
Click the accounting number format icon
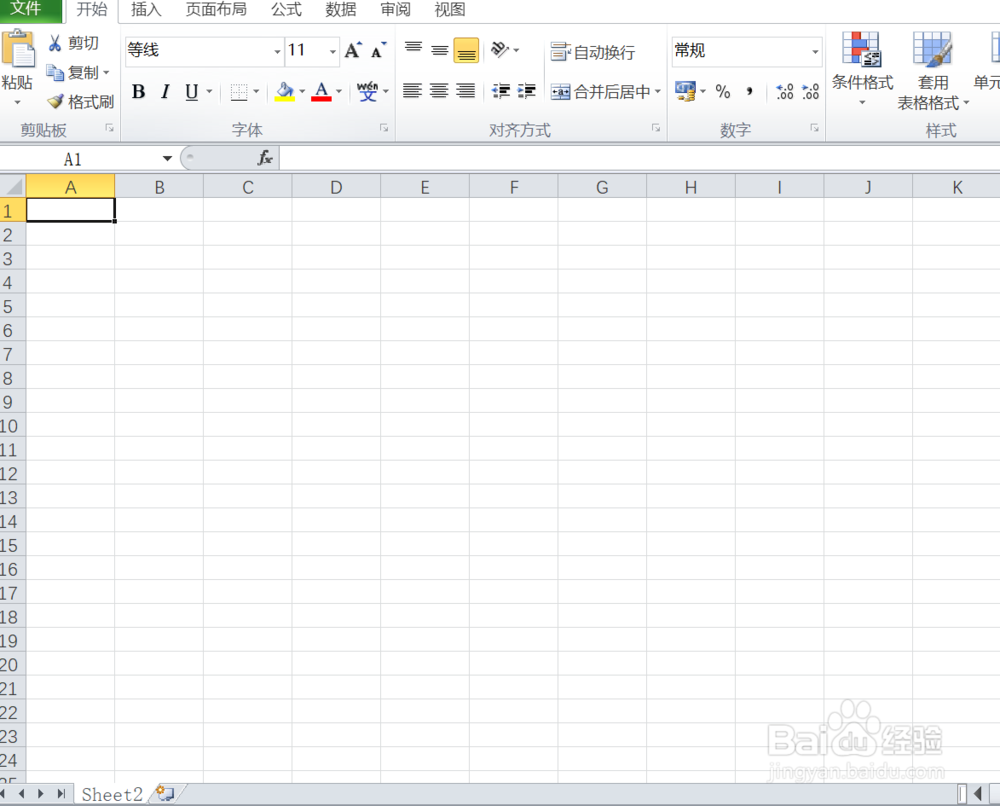[x=686, y=91]
